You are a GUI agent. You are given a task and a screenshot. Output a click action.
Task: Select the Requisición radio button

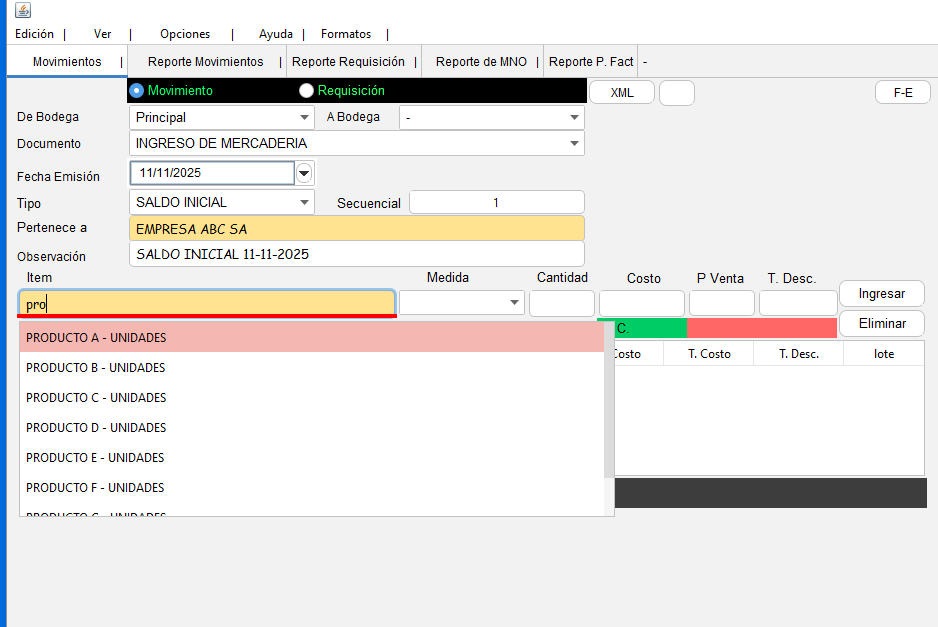[x=307, y=91]
